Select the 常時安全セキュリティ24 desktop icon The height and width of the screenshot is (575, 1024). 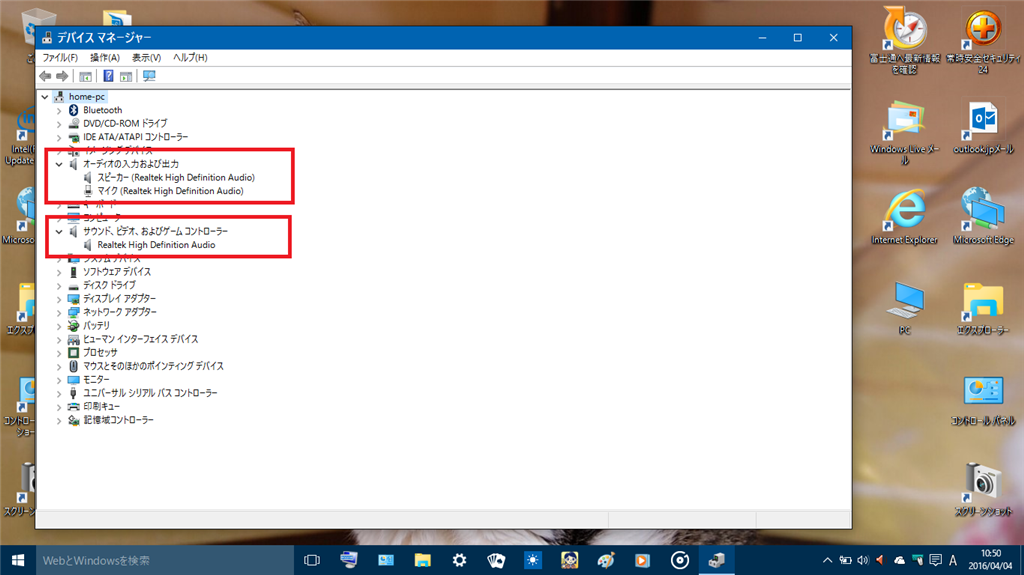pyautogui.click(x=983, y=41)
